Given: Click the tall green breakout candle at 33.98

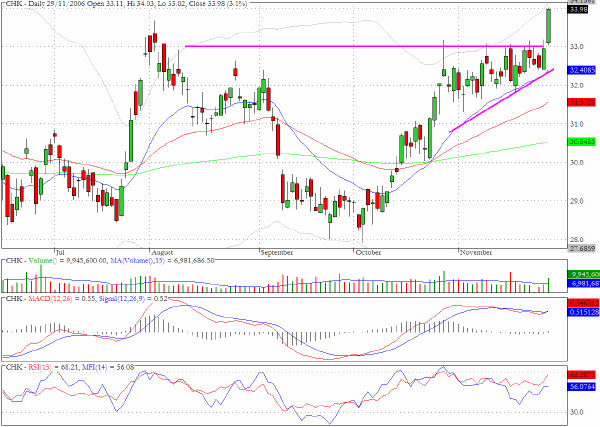Looking at the screenshot, I should pos(548,26).
